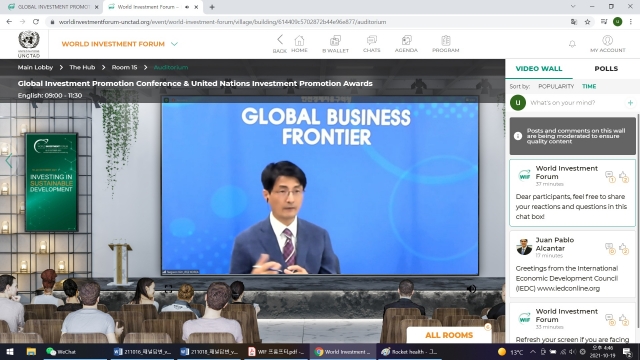Expand the World Investment Forum dropdown
The image size is (640, 360).
click(174, 44)
